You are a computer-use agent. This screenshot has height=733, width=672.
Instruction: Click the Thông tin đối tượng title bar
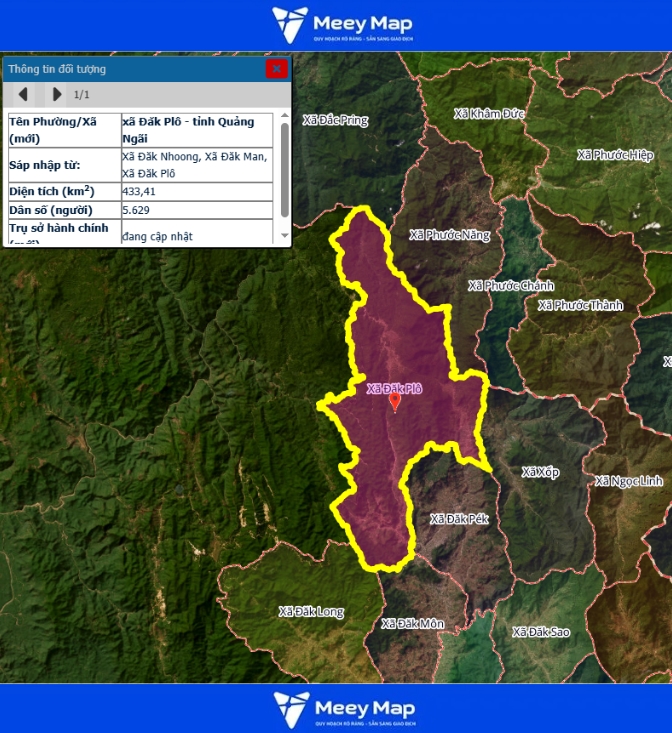(x=130, y=69)
